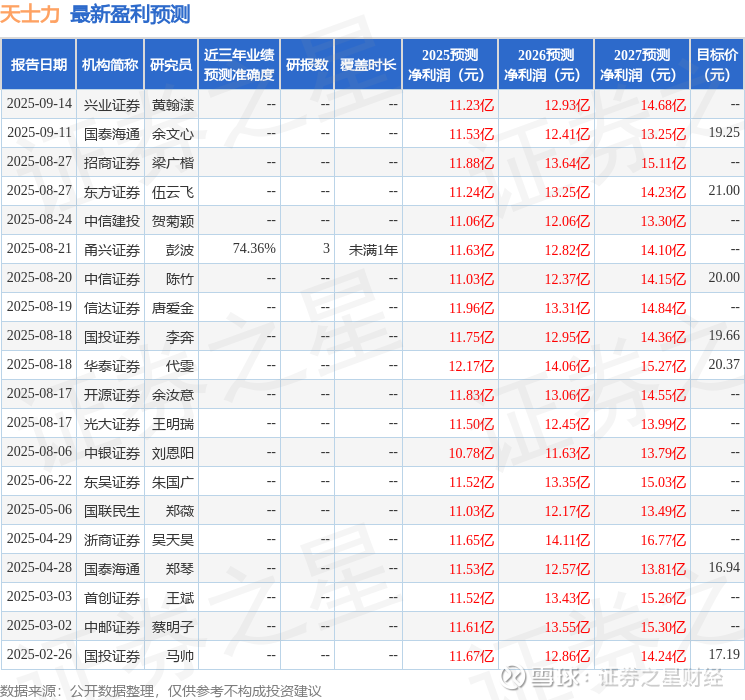Screen dimensions: 745x700
Task: Select date cell 2025-09-14
Action: pos(39,104)
